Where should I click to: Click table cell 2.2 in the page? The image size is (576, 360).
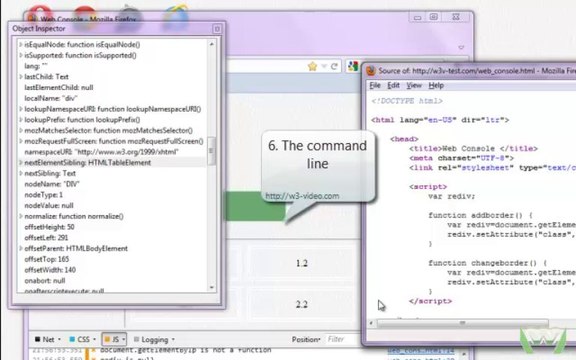click(301, 304)
